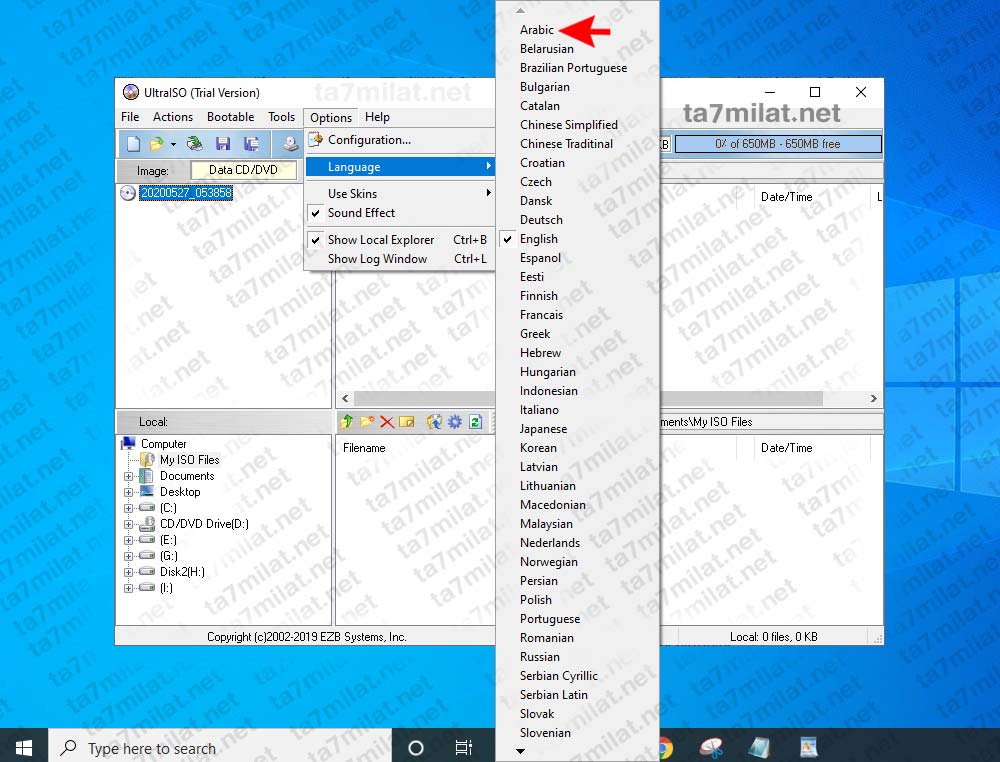Click the red Delete X icon
The height and width of the screenshot is (762, 1000).
(x=386, y=421)
